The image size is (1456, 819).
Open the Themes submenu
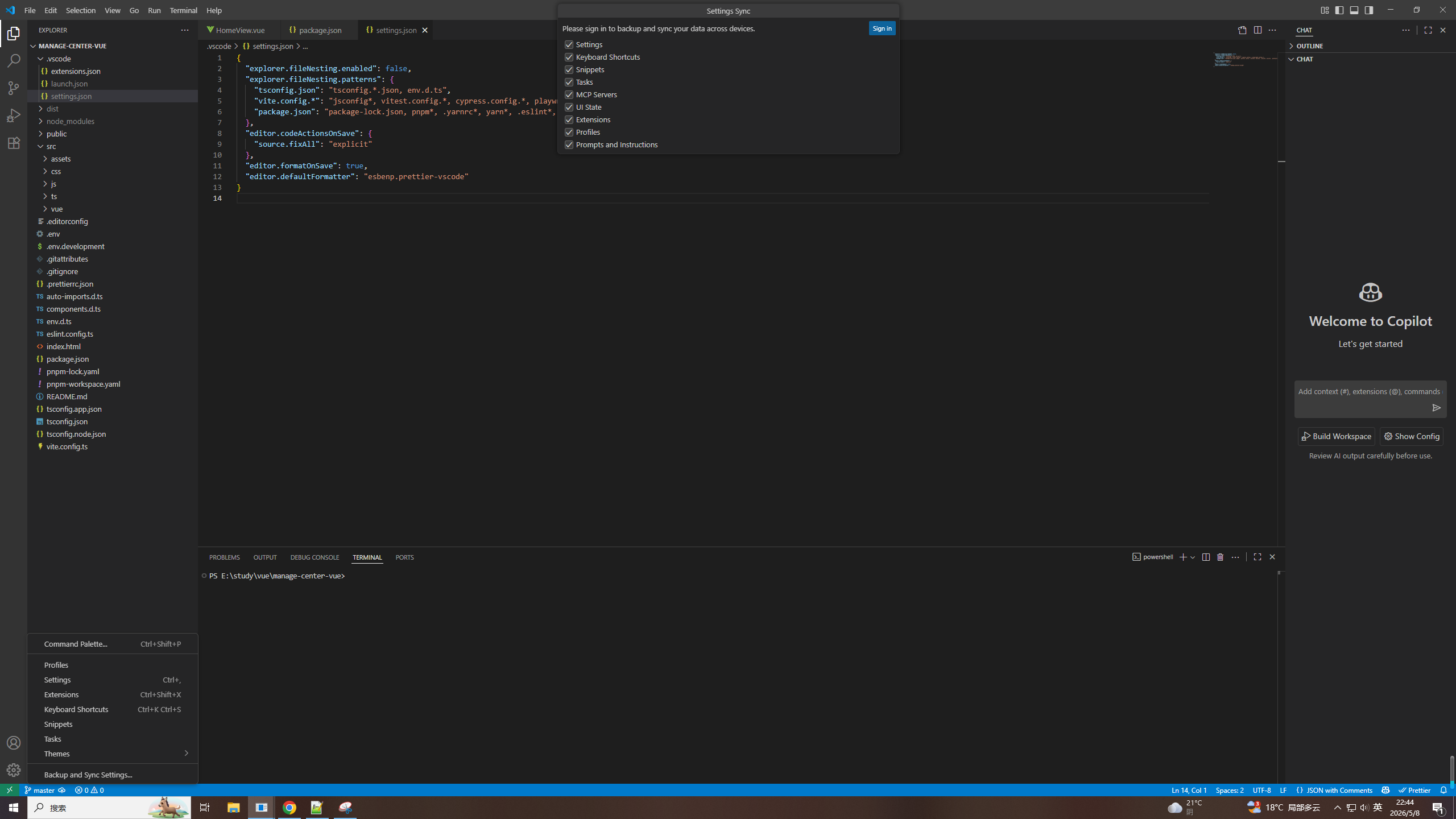(113, 754)
